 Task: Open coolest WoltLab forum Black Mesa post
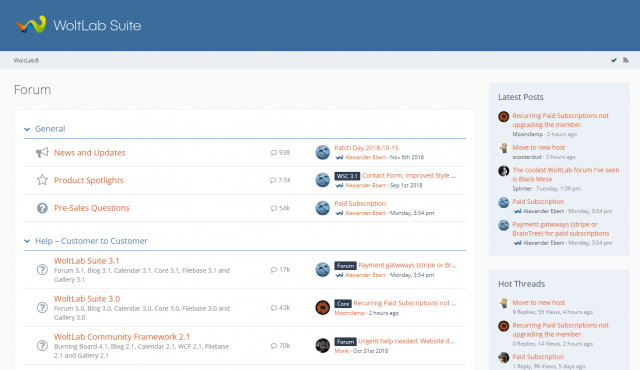coord(566,174)
